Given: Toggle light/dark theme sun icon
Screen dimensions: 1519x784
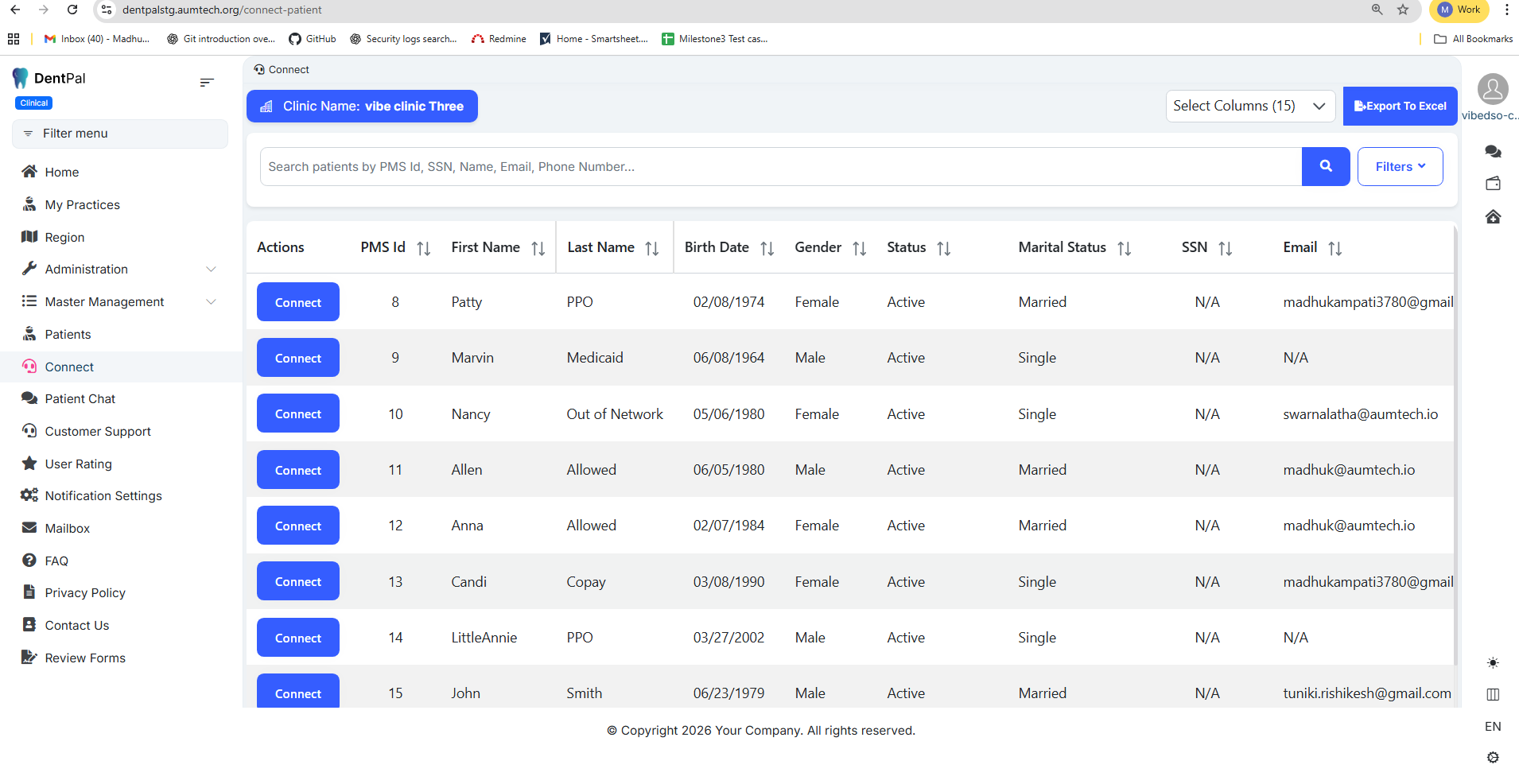Looking at the screenshot, I should (x=1493, y=662).
